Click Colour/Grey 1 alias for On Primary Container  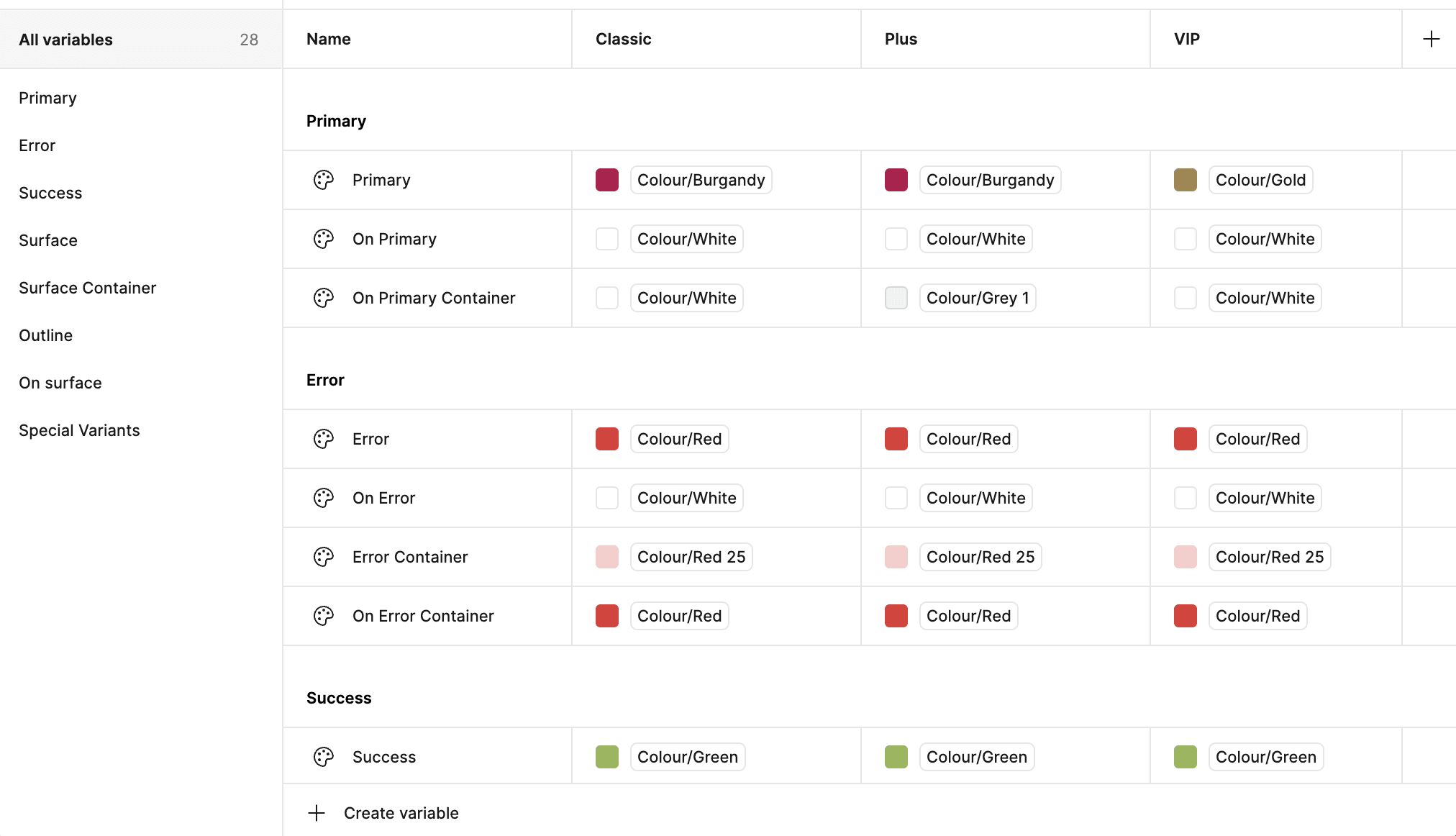point(977,298)
